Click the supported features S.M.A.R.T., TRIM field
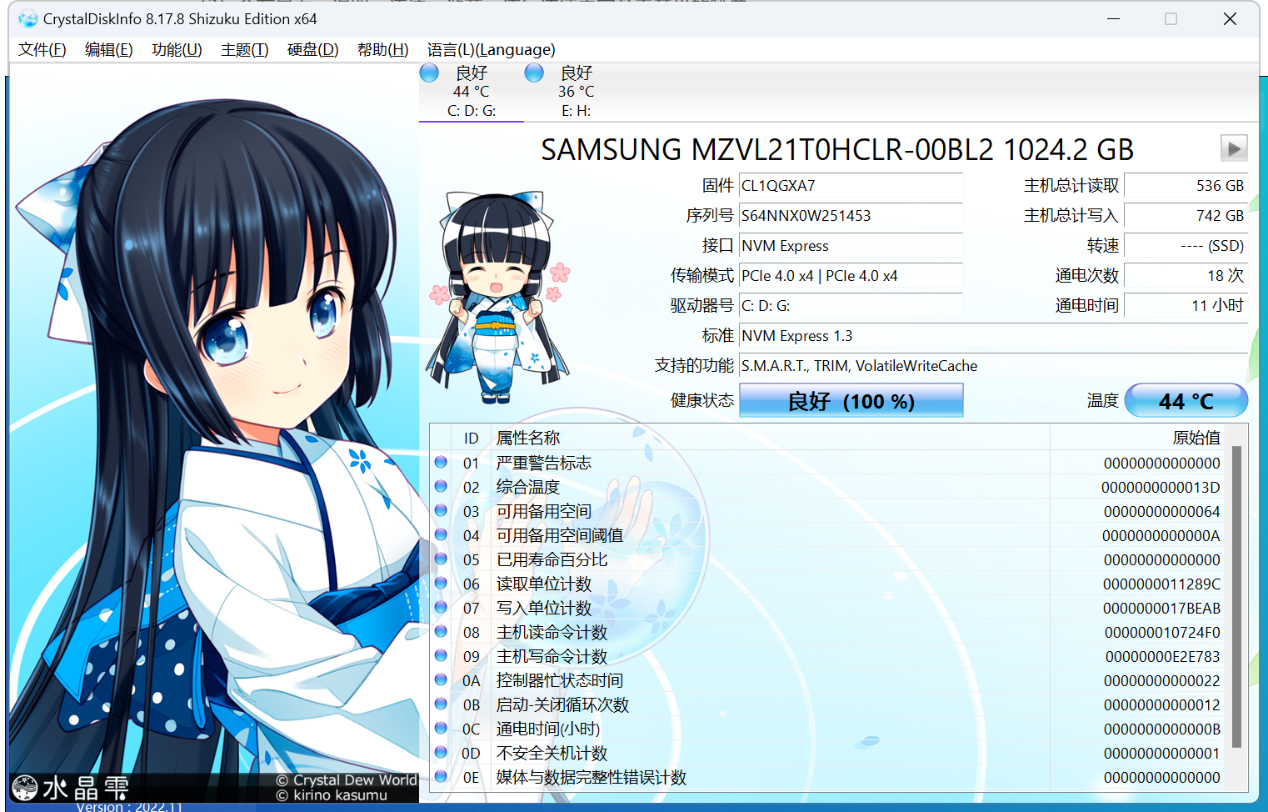The image size is (1268, 812). click(993, 366)
